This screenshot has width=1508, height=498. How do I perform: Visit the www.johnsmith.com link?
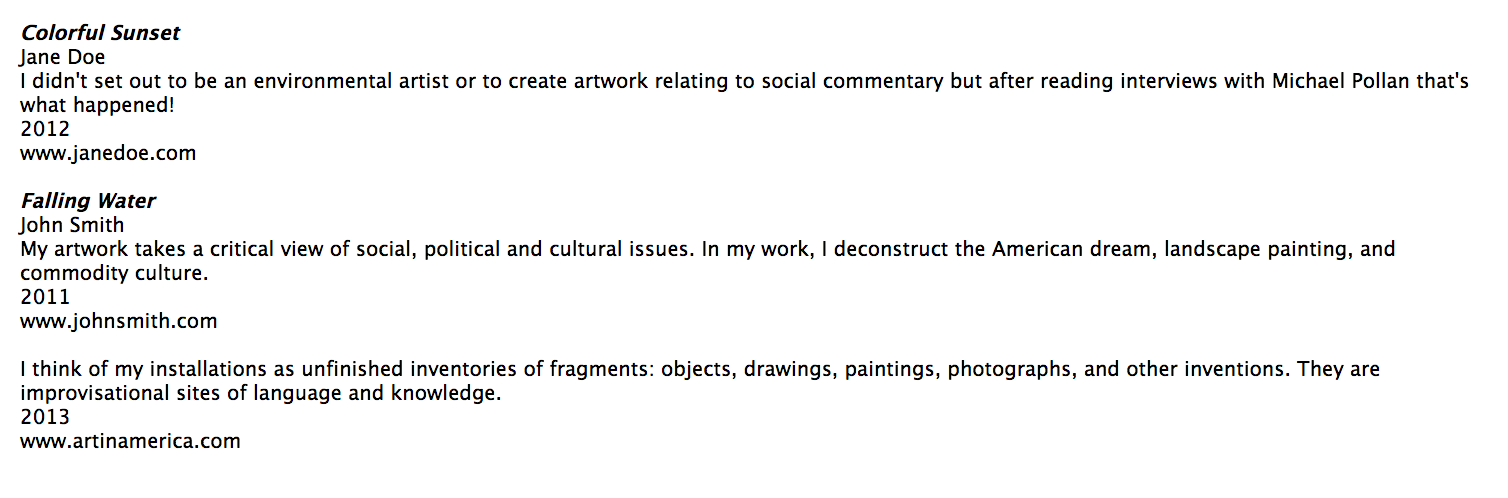(118, 321)
